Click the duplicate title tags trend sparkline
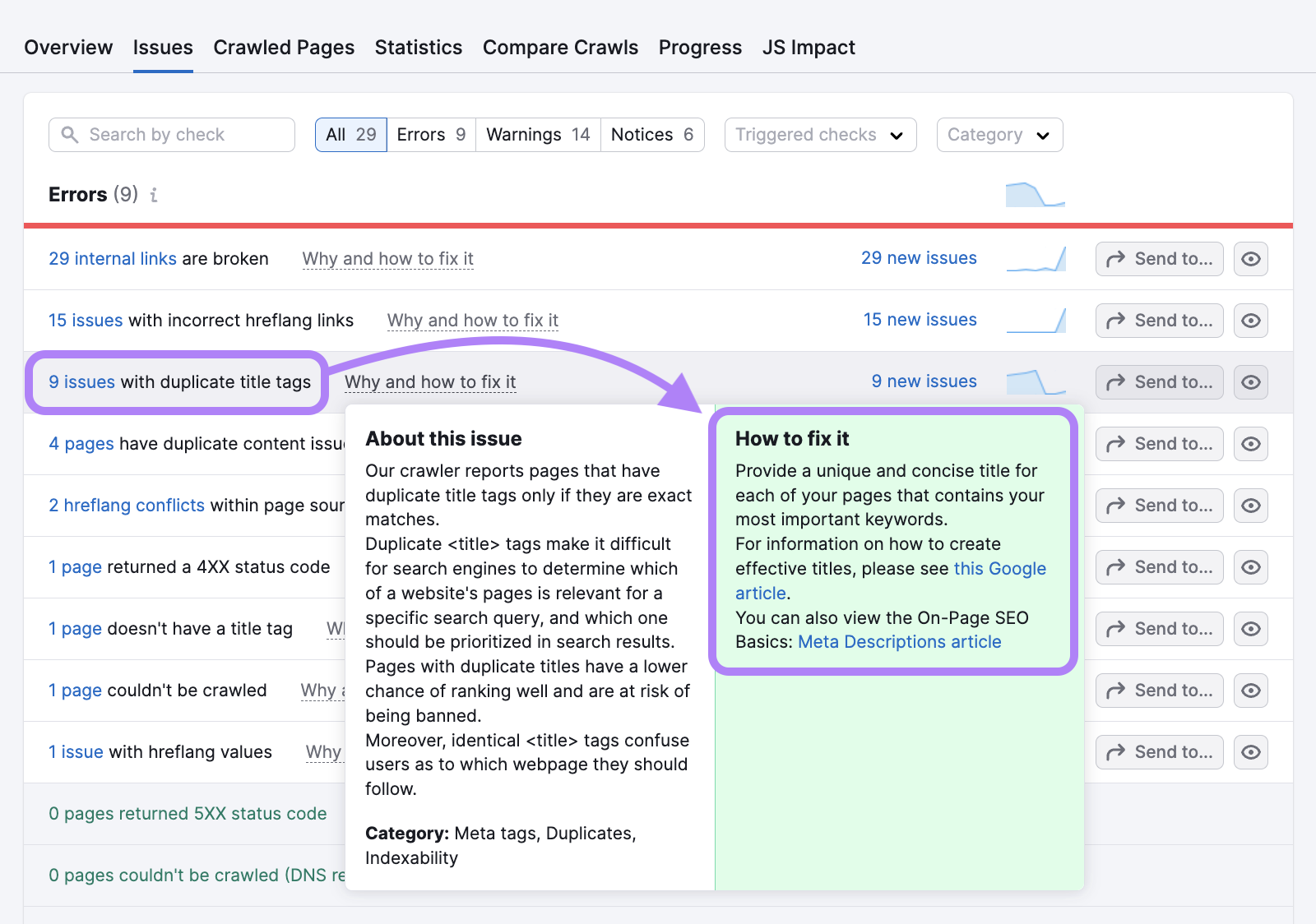 point(1036,381)
